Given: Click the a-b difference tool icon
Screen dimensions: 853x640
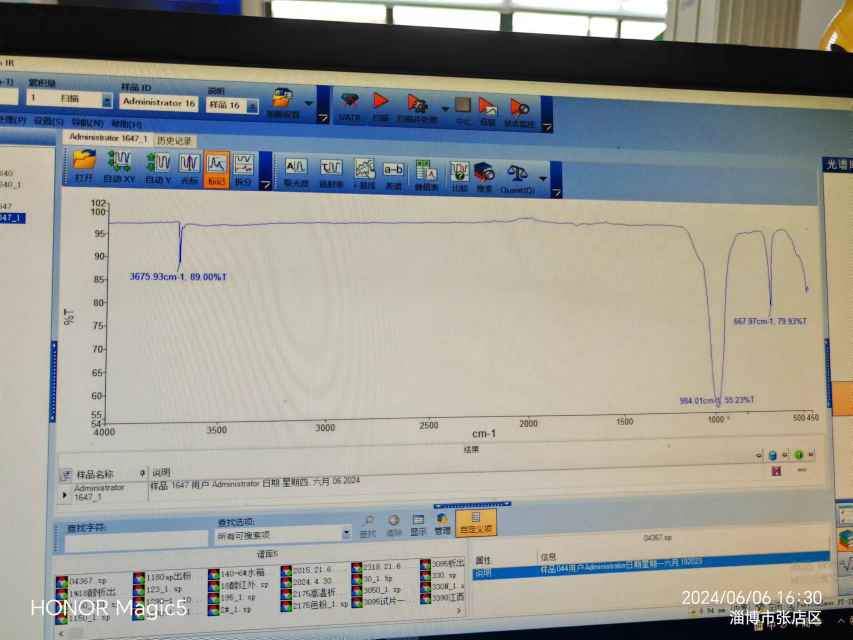Looking at the screenshot, I should (394, 169).
